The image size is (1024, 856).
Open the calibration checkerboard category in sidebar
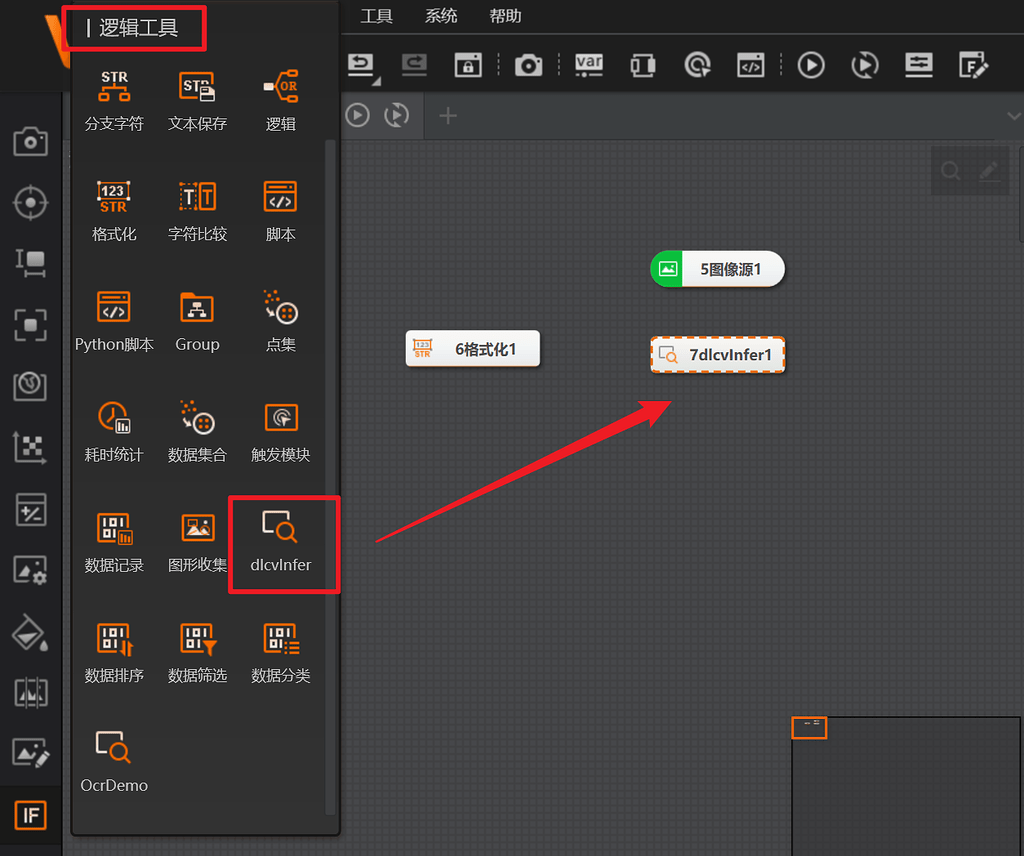[31, 447]
